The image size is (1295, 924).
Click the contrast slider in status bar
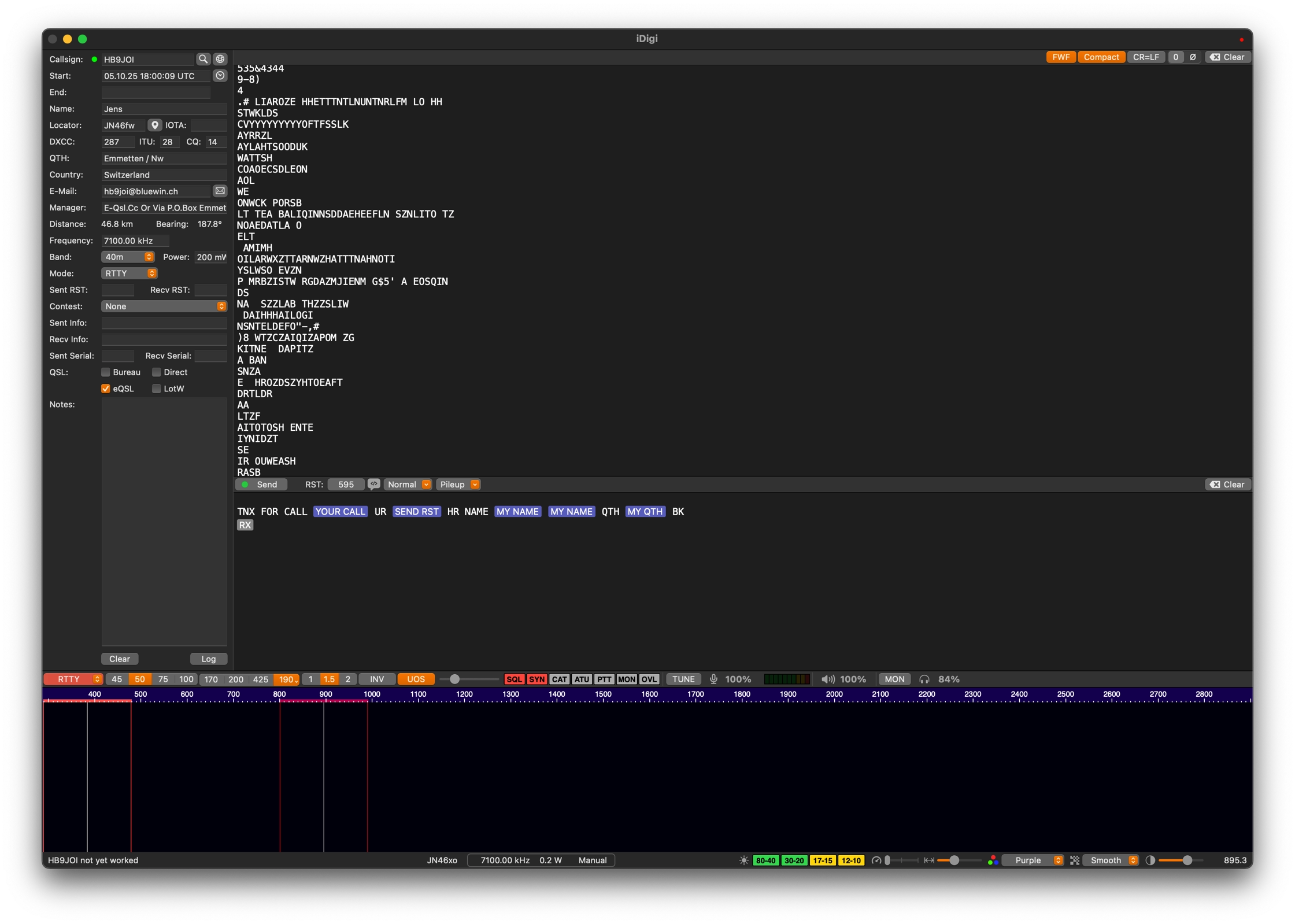coord(1181,860)
